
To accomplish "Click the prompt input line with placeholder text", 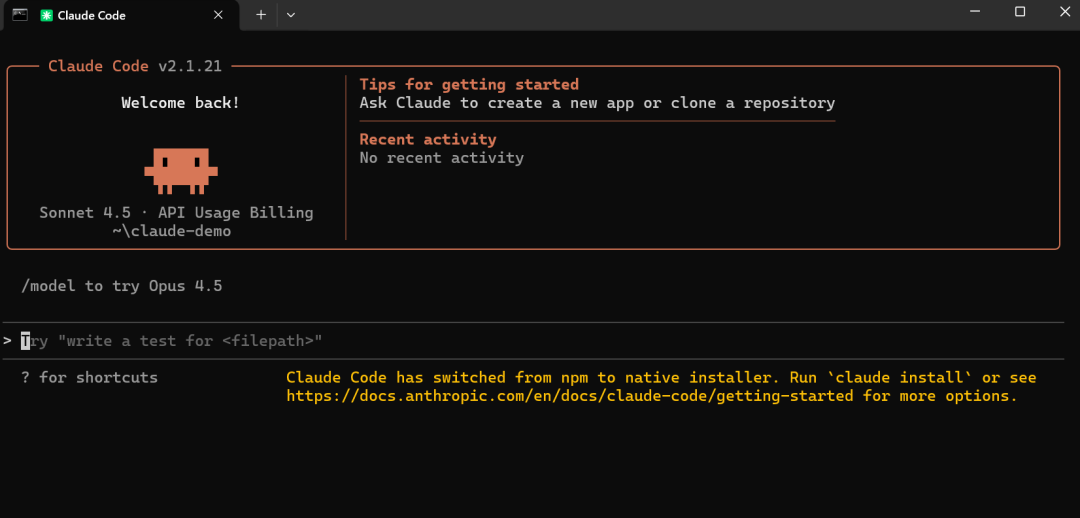I will [x=534, y=340].
